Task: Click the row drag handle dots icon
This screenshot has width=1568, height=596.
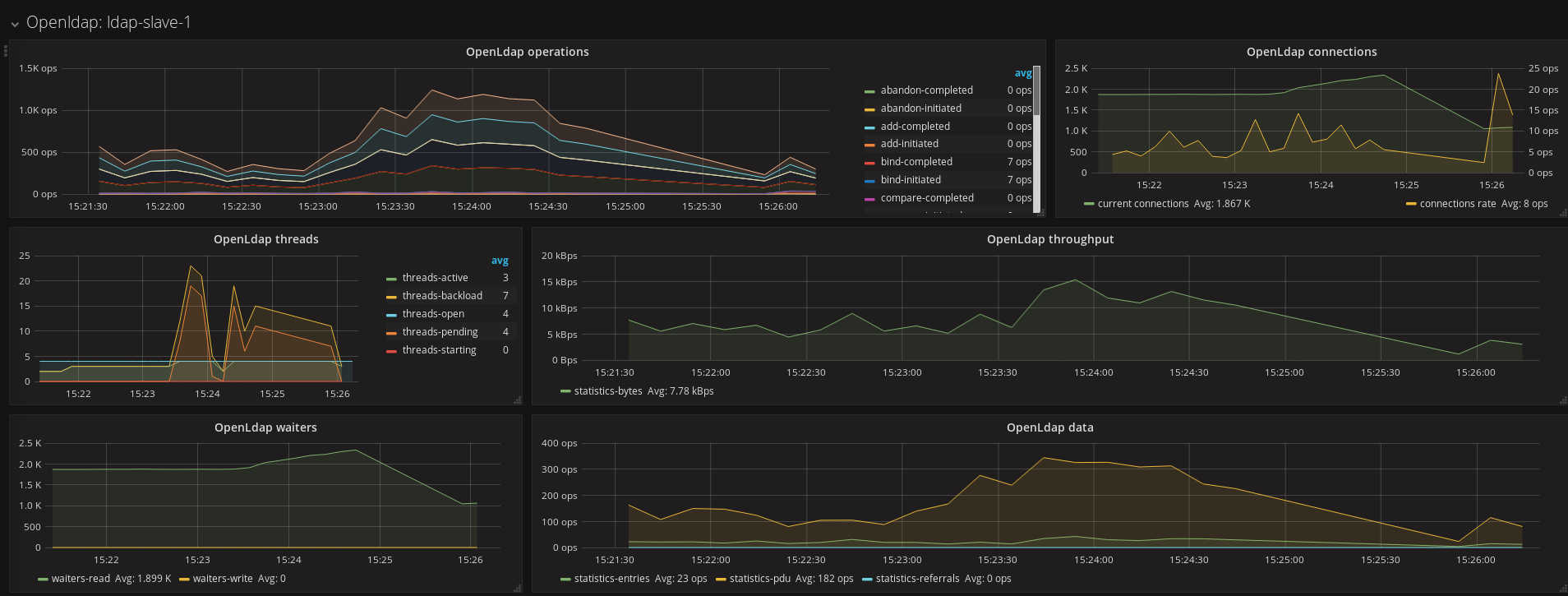Action: point(6,50)
